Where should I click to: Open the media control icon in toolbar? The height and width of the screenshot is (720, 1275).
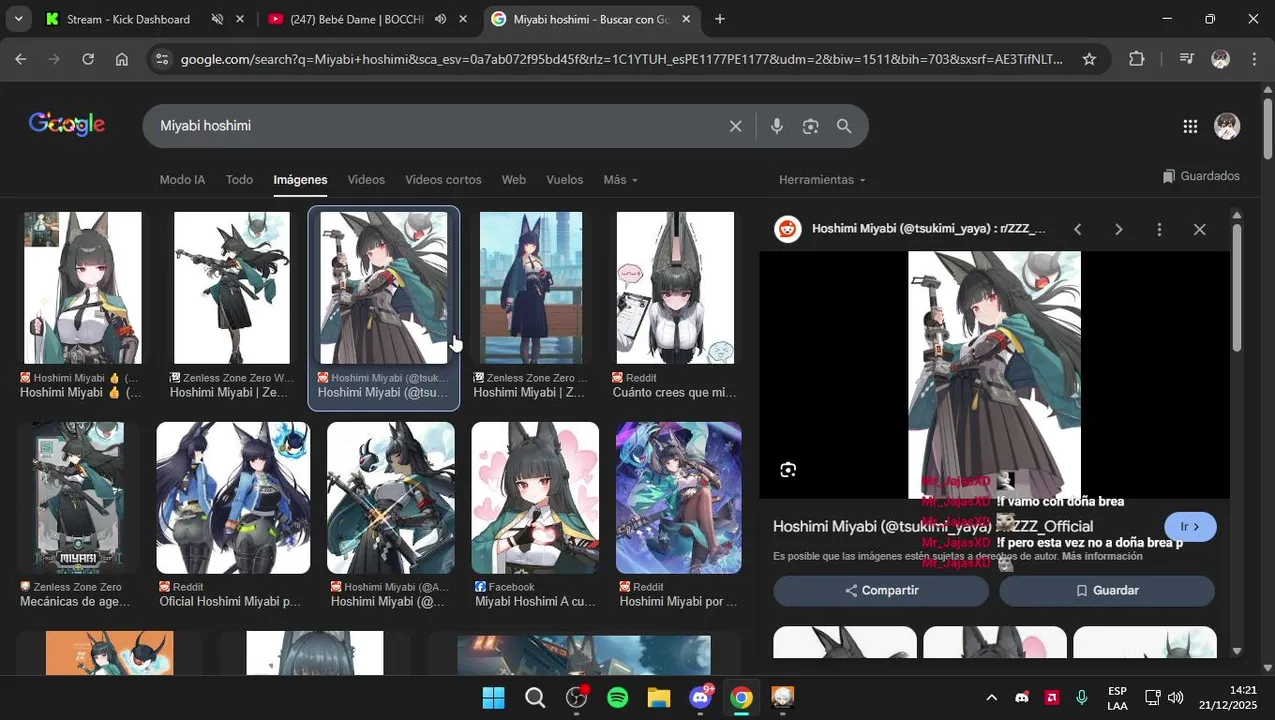[1187, 59]
